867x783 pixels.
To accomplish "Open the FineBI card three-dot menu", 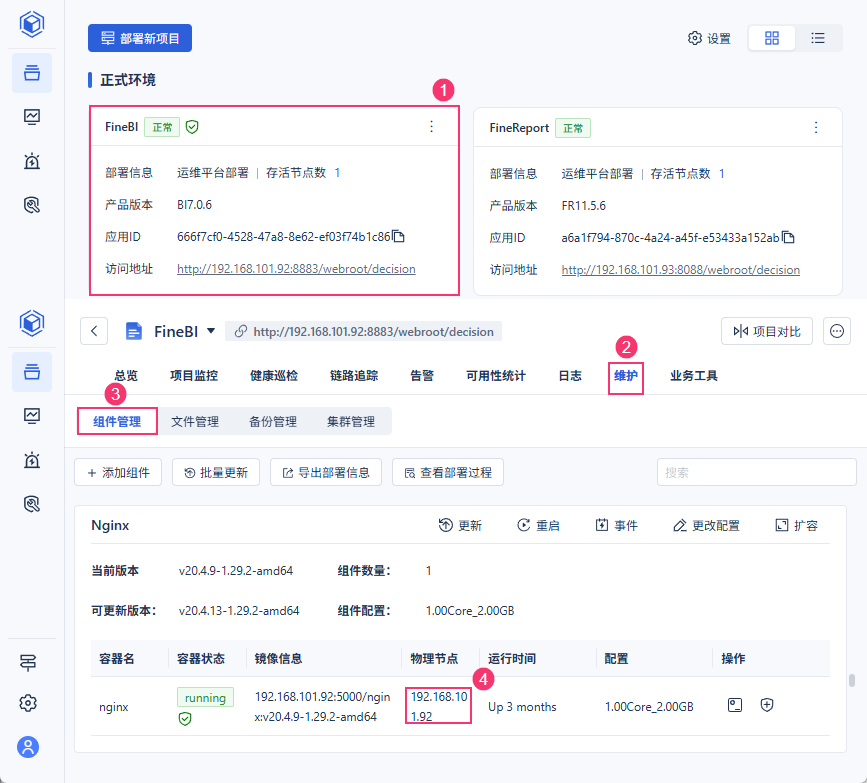I will point(431,127).
